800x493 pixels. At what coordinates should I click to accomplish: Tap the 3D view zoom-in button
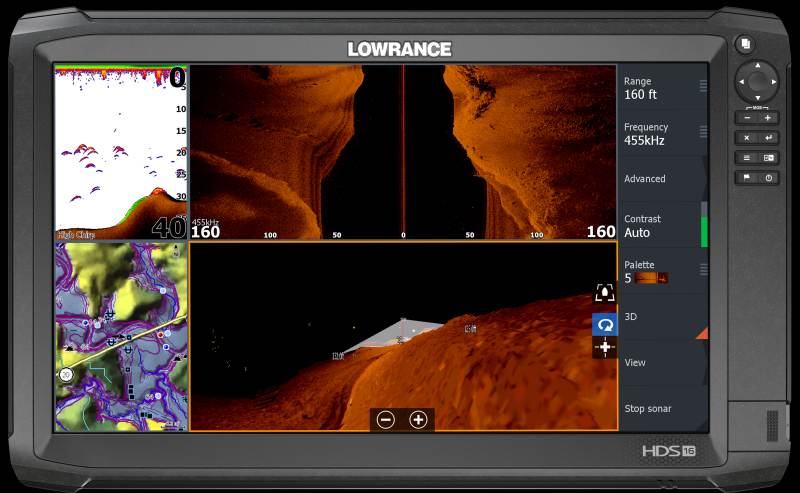[418, 420]
